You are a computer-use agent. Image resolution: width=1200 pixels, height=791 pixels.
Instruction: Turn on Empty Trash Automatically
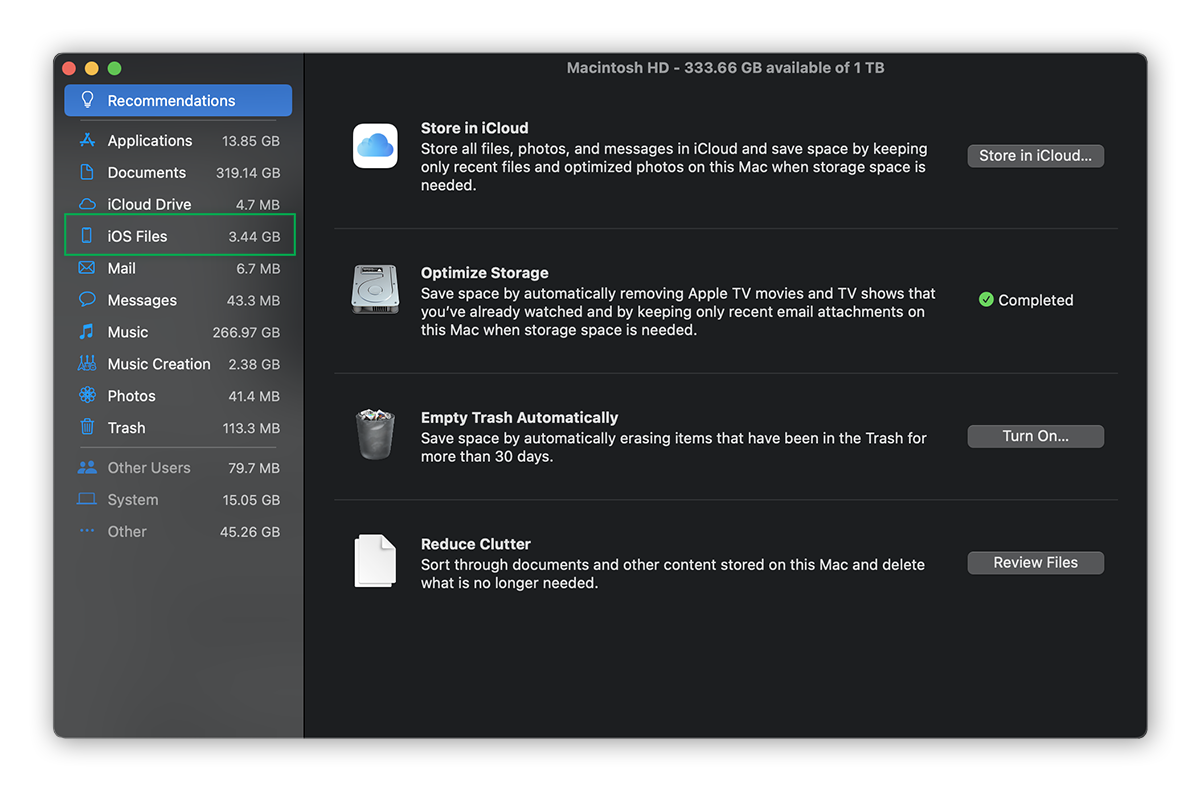(x=1035, y=436)
